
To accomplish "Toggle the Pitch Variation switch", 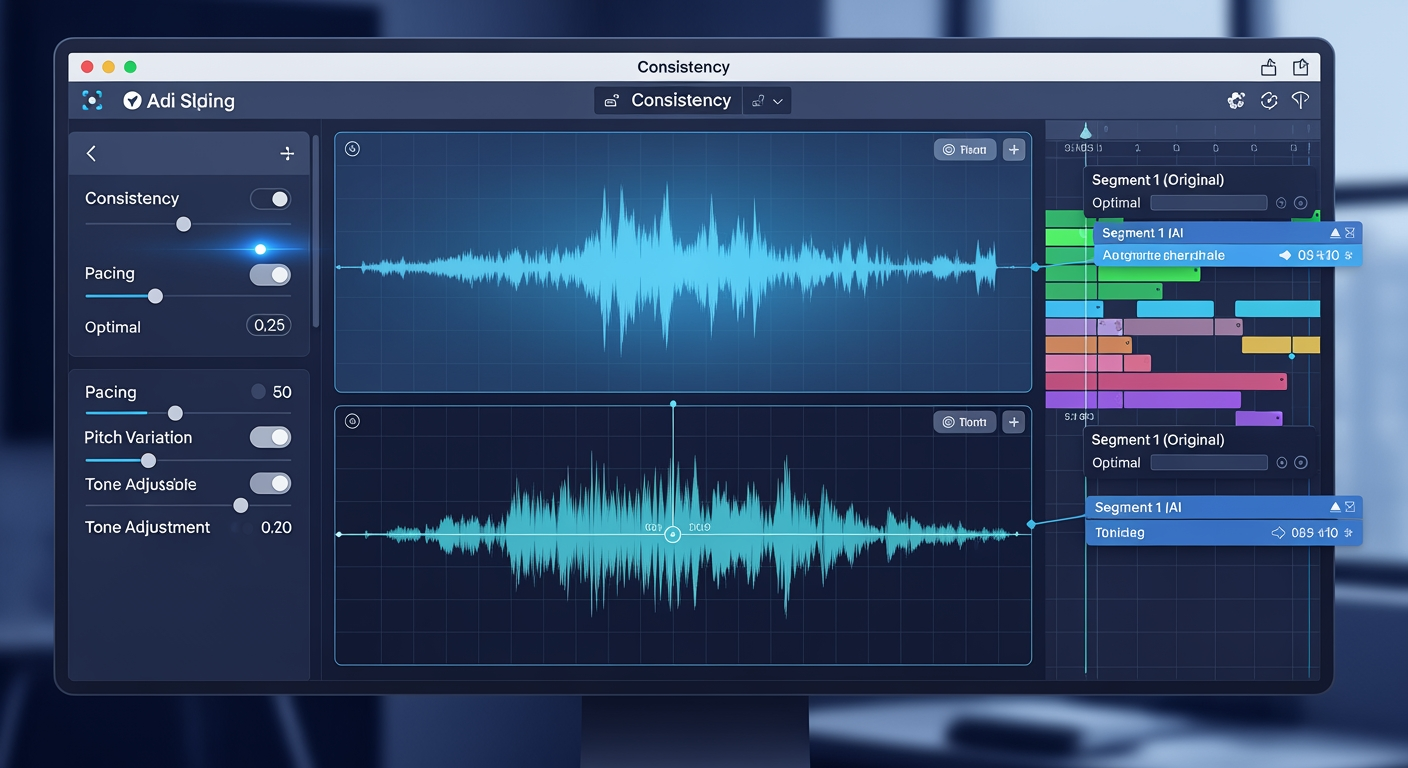I will click(x=270, y=437).
